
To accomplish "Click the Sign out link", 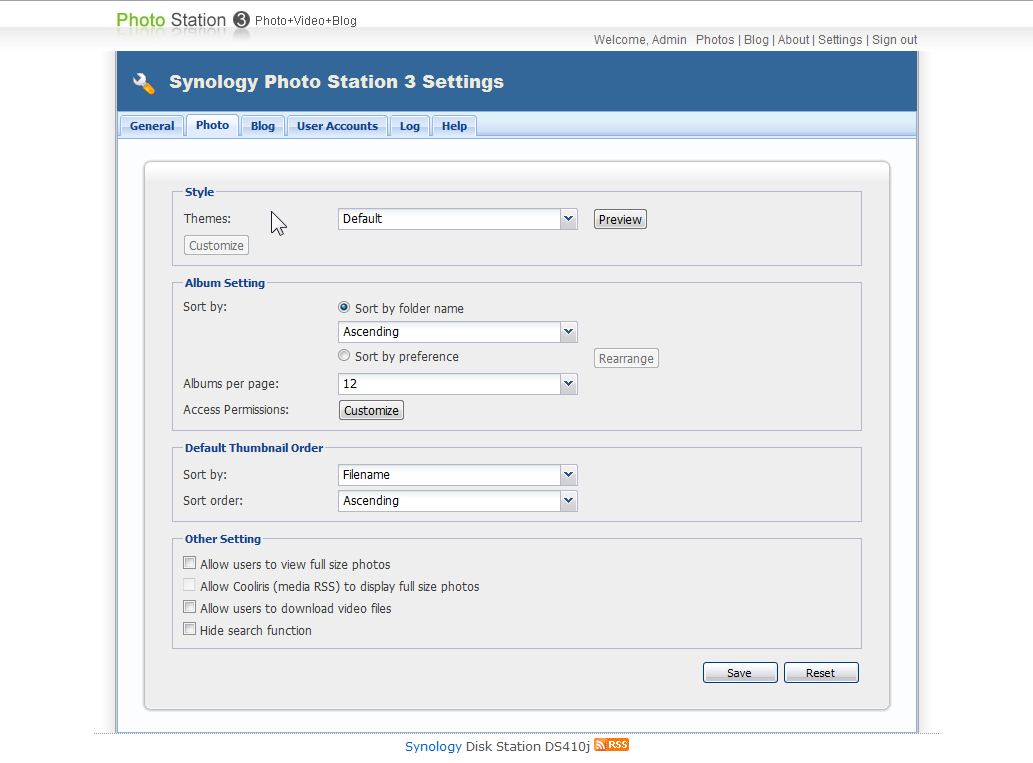I will 894,40.
